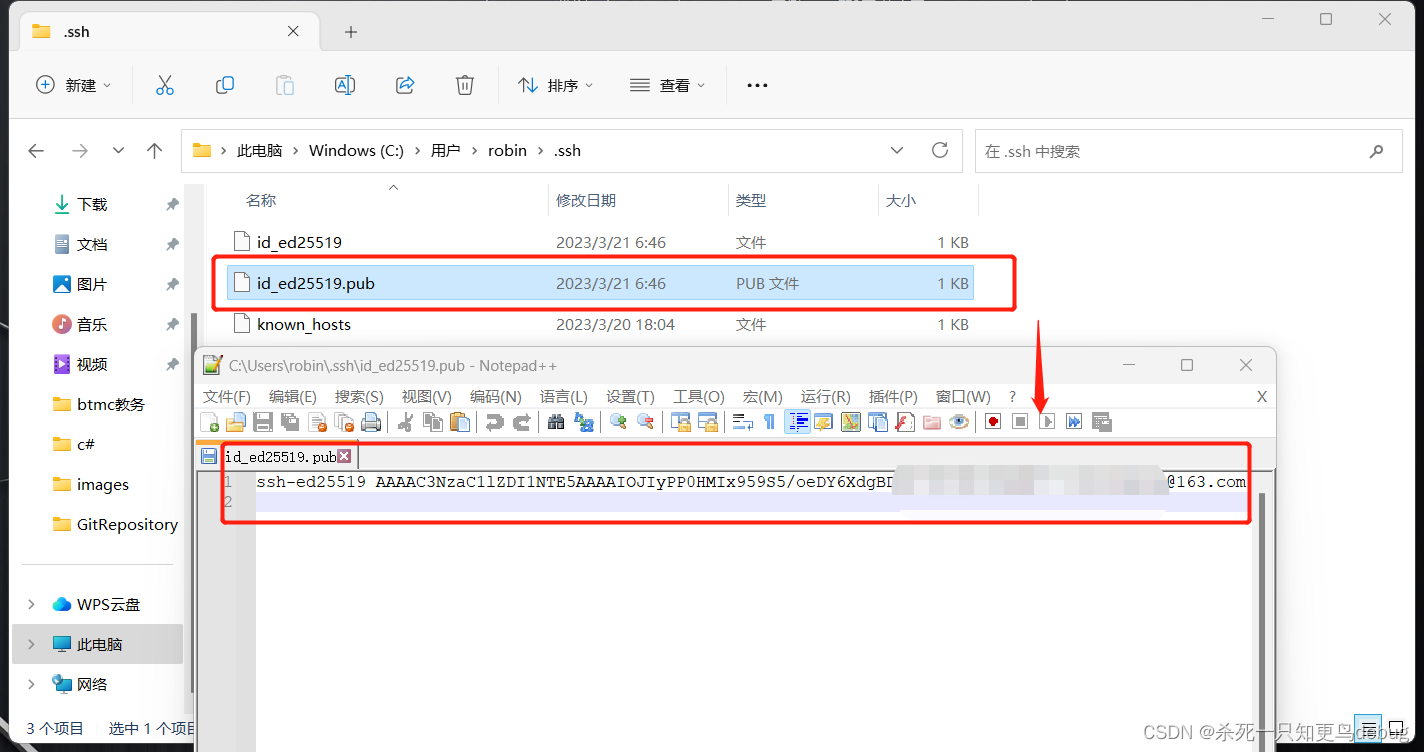
Task: Open recent locations chevron beside forward arrow
Action: (118, 151)
